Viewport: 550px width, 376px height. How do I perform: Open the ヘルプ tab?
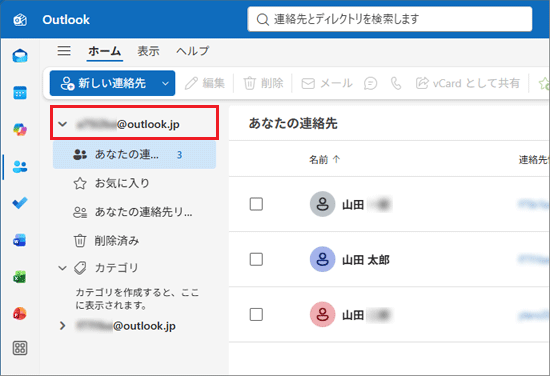(x=193, y=51)
